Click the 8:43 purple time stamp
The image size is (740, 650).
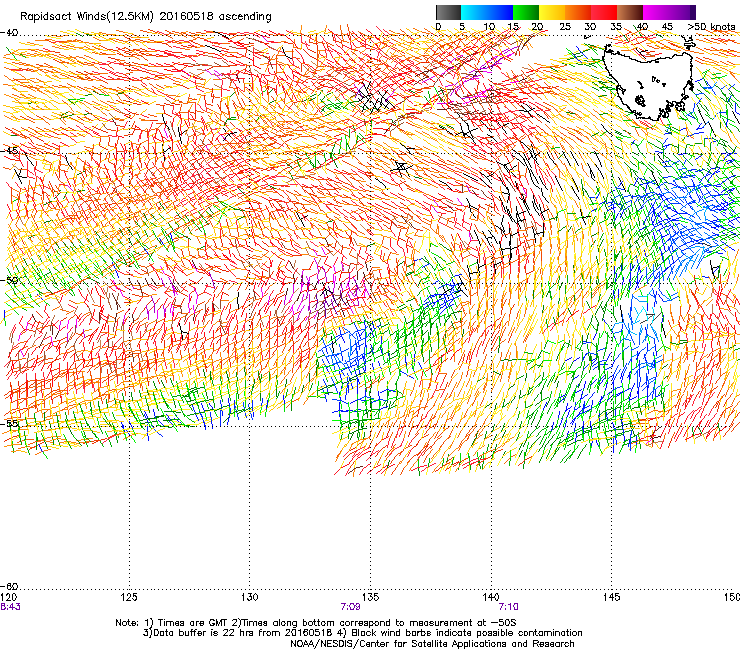[10, 607]
